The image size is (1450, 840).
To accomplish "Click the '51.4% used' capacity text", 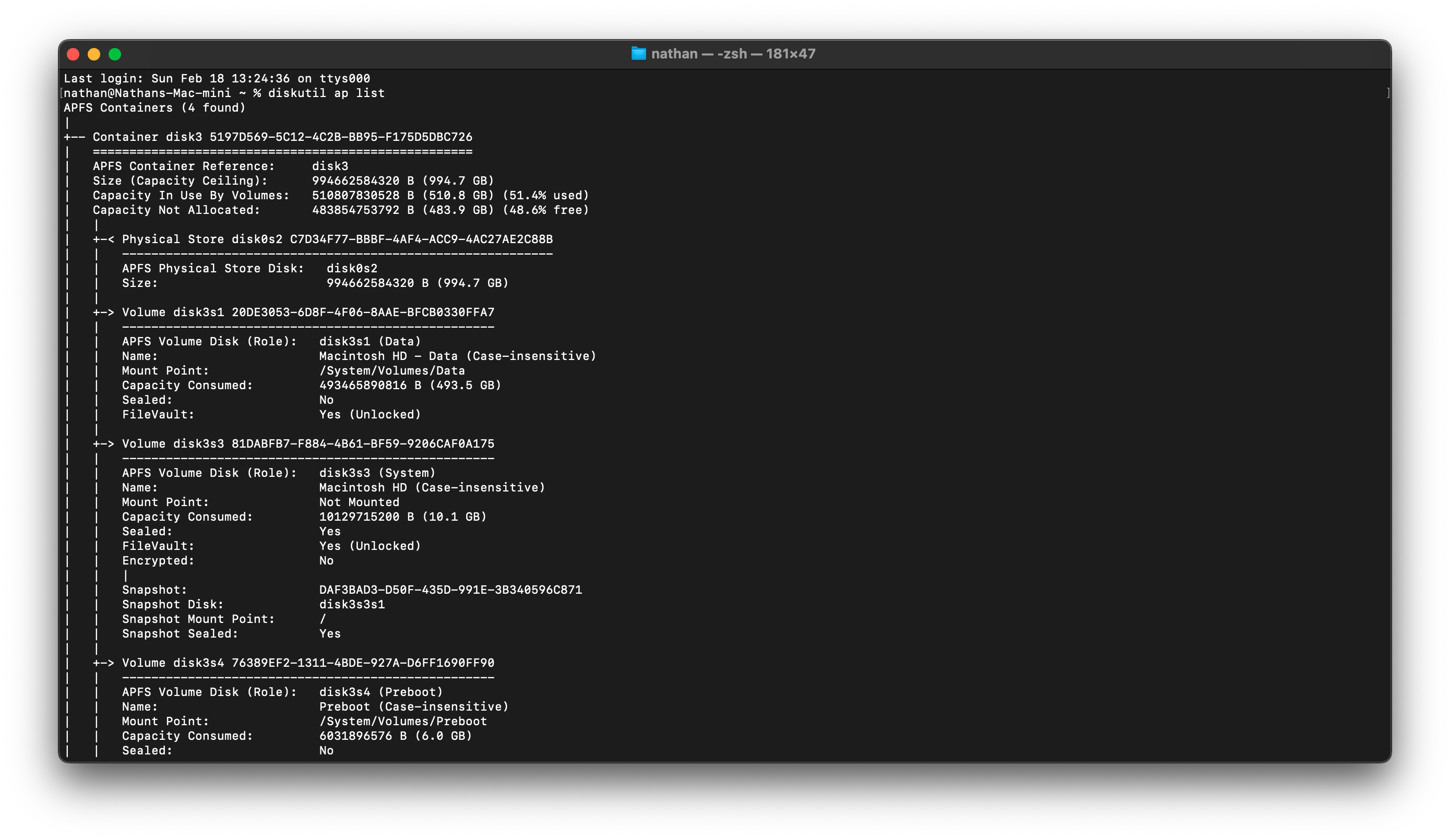I will (545, 196).
